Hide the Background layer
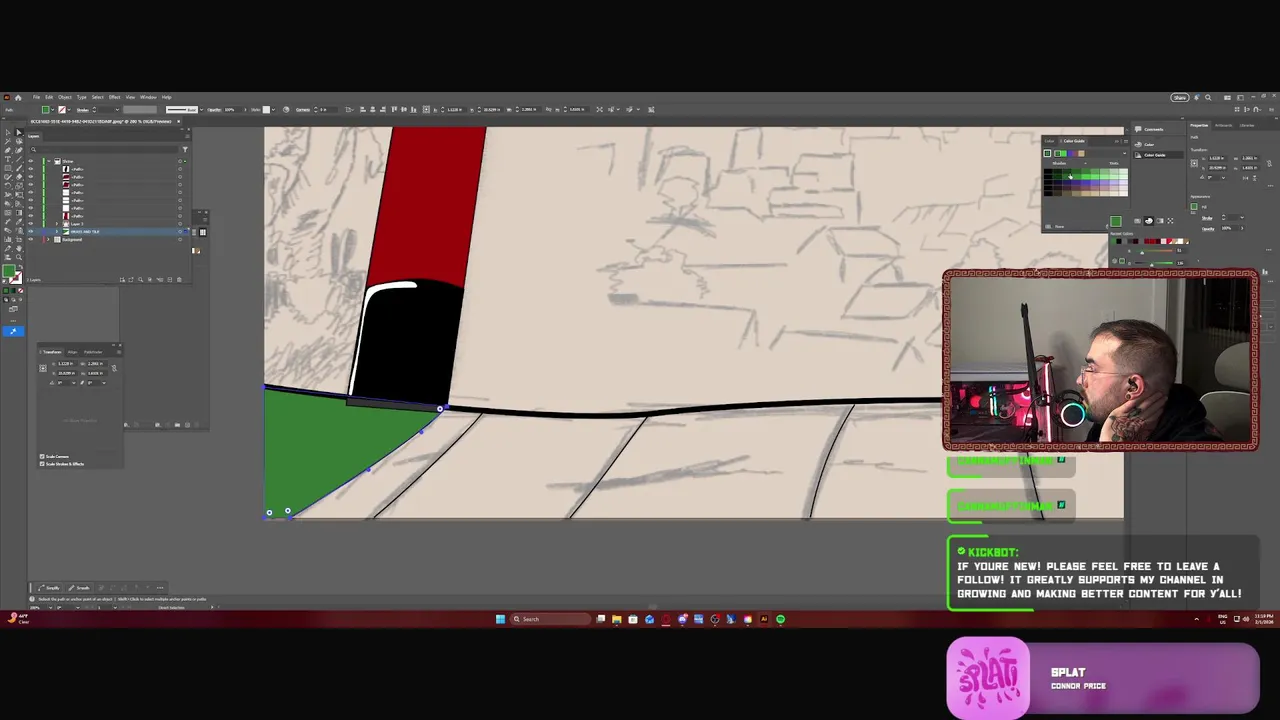Image resolution: width=1280 pixels, height=720 pixels. [30, 240]
